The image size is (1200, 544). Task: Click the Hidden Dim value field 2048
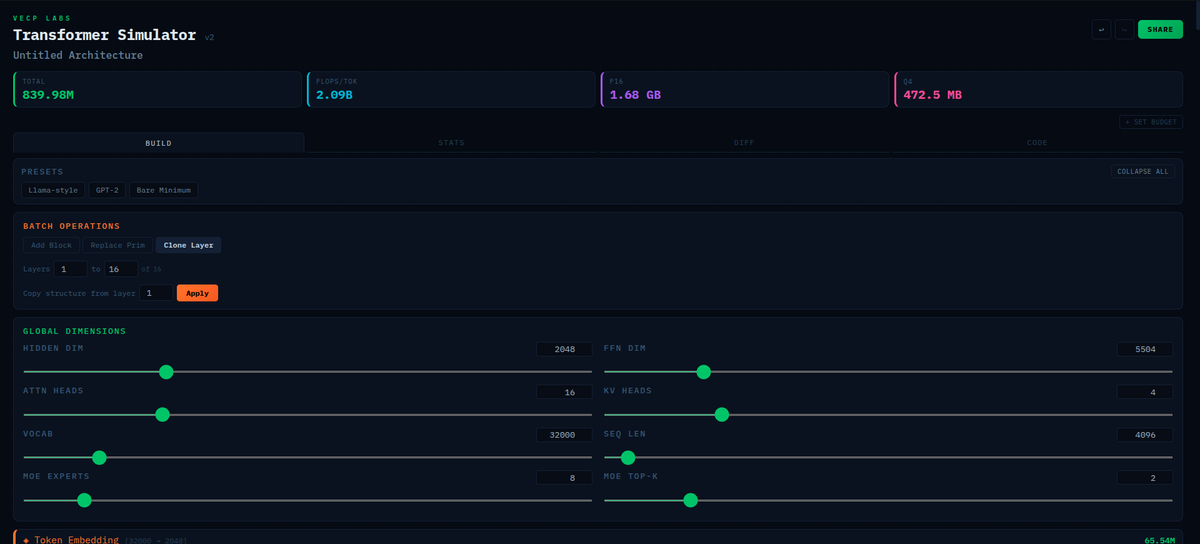click(564, 349)
